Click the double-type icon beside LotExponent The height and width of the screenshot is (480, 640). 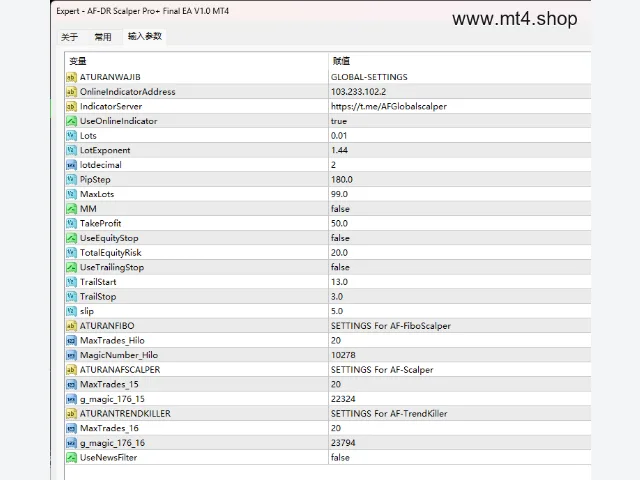71,150
